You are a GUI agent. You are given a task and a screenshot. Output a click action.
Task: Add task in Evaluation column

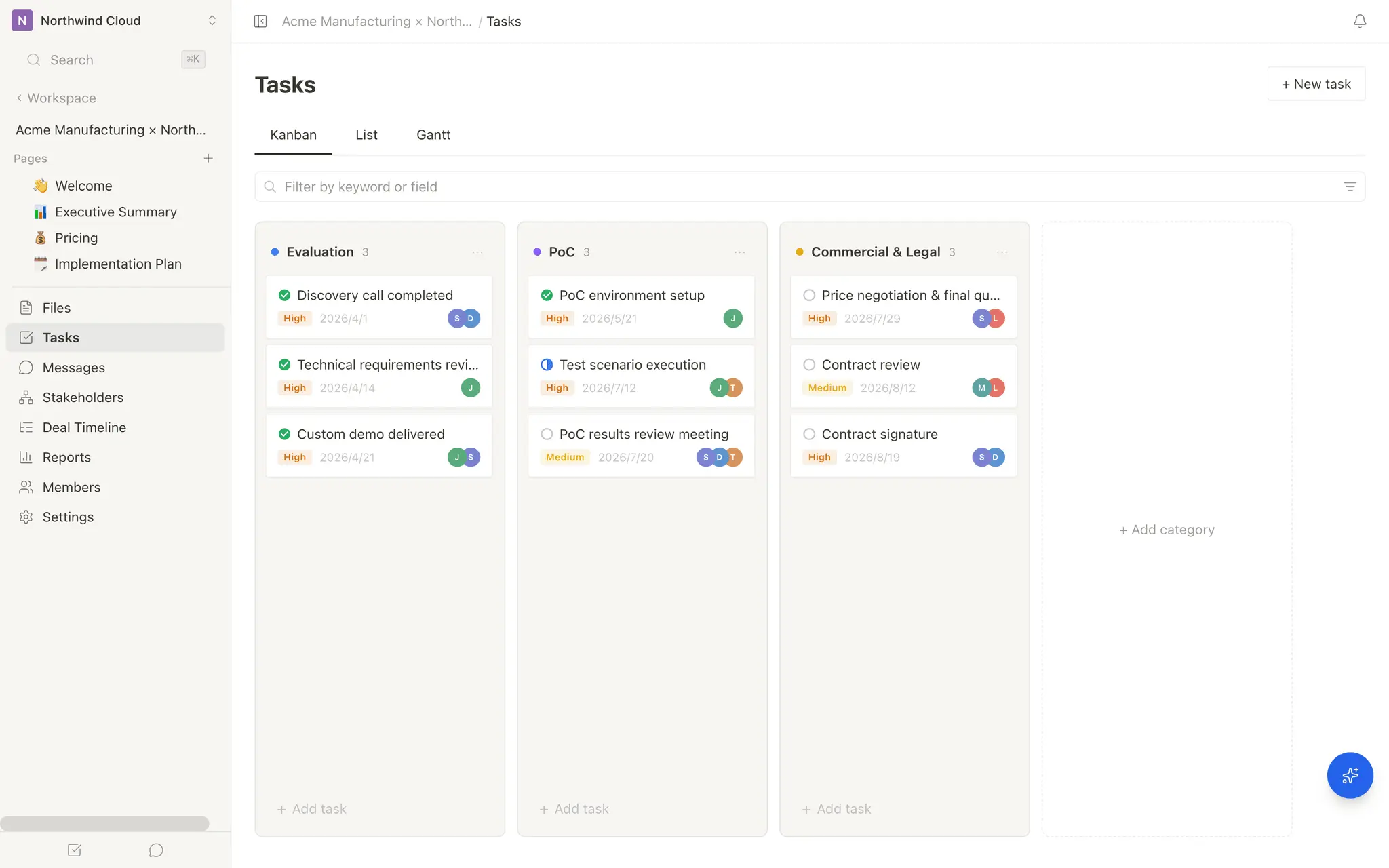coord(312,809)
